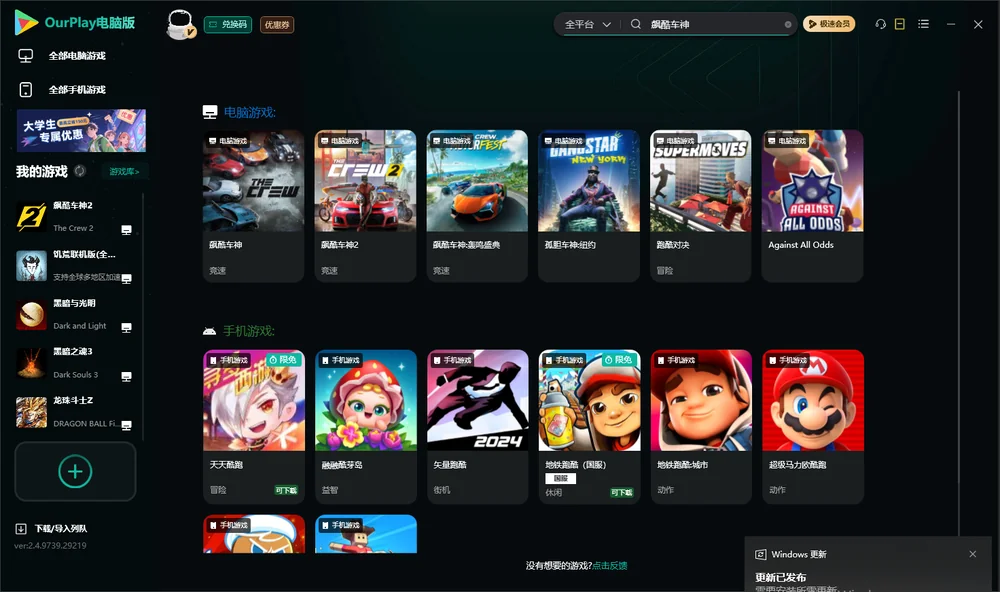1000x592 pixels.
Task: Clear the search text with the x icon
Action: pyautogui.click(x=788, y=24)
